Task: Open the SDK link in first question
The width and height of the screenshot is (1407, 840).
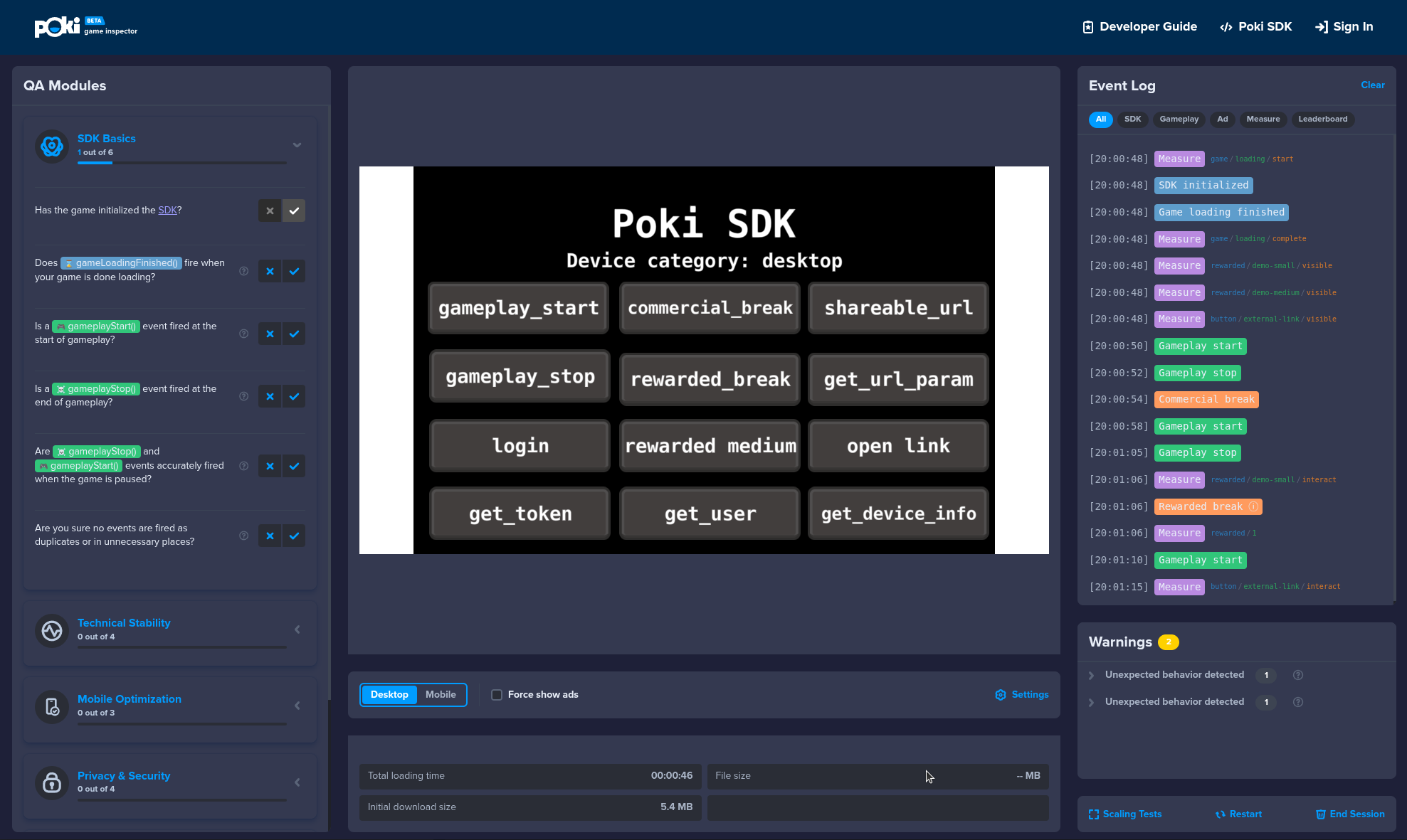Action: pyautogui.click(x=167, y=211)
